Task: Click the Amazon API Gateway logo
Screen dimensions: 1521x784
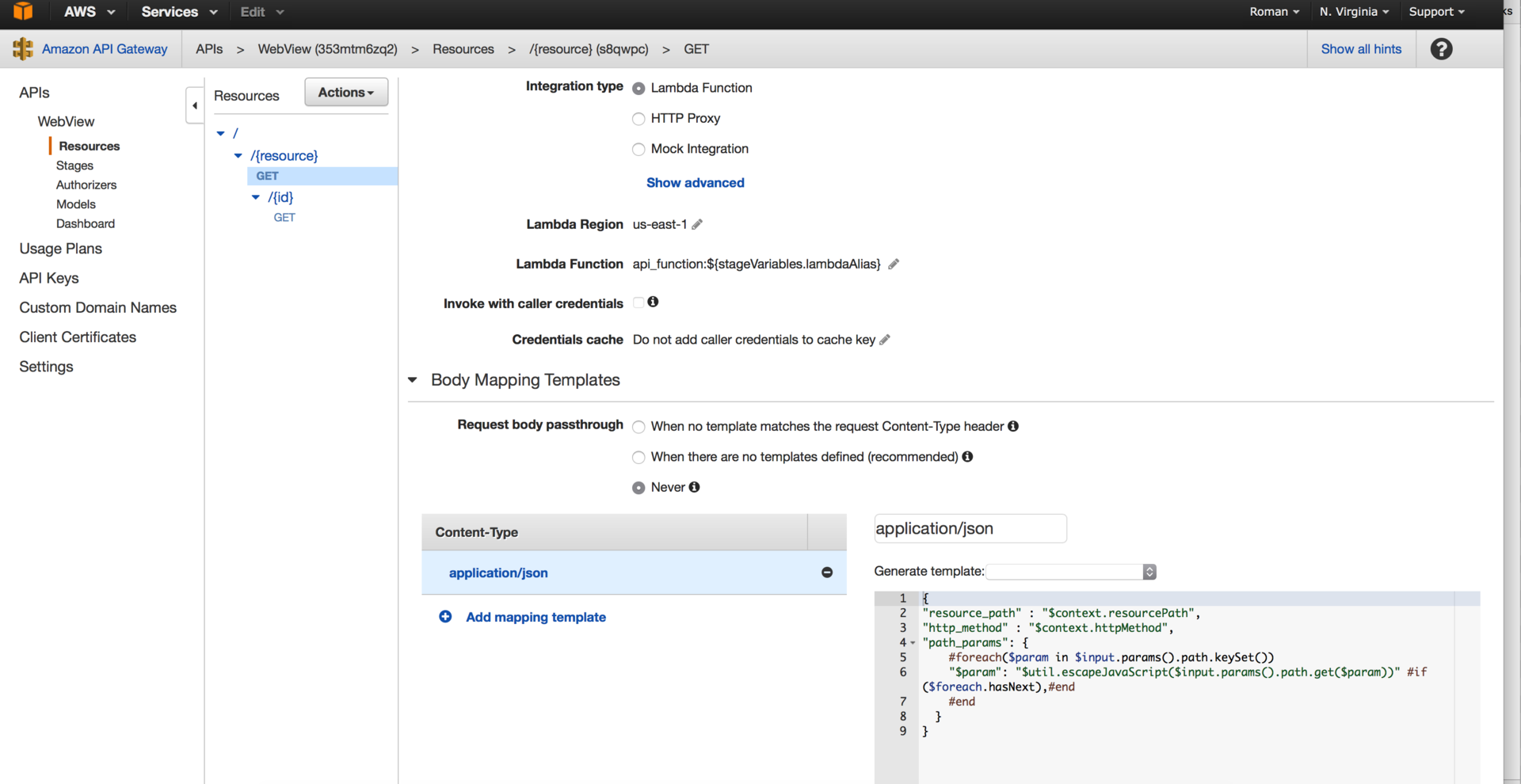Action: 22,48
